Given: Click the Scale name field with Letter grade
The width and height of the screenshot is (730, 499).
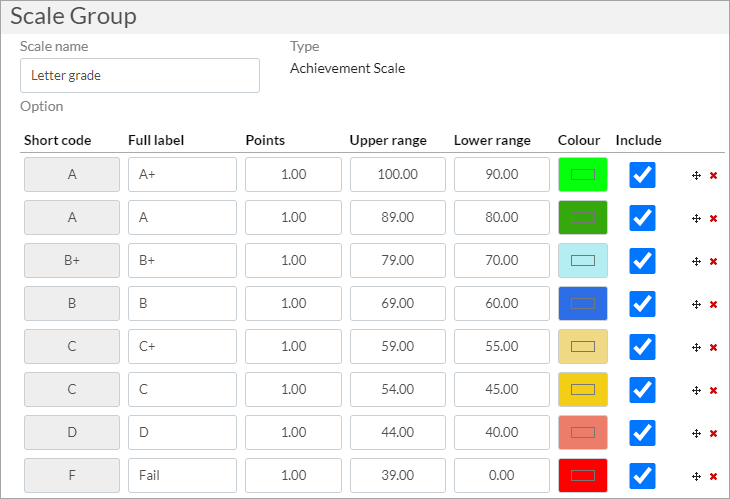Looking at the screenshot, I should point(140,75).
